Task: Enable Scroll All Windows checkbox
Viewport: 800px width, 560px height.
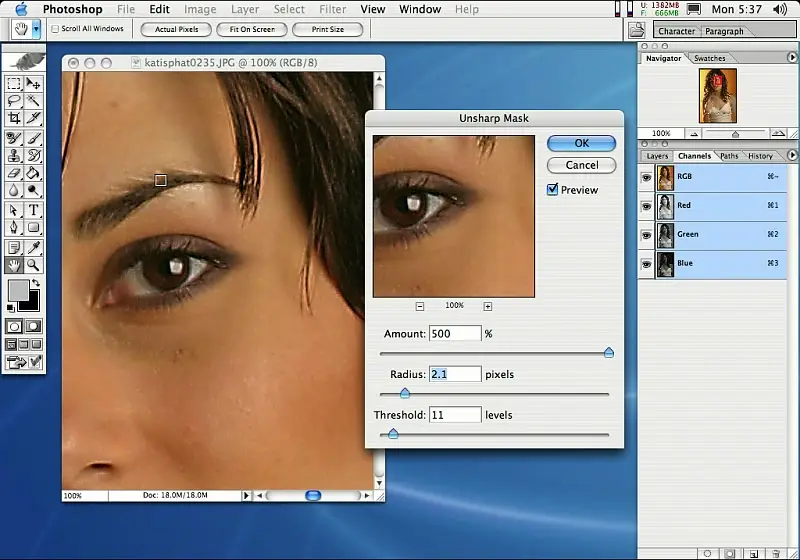Action: tap(55, 29)
